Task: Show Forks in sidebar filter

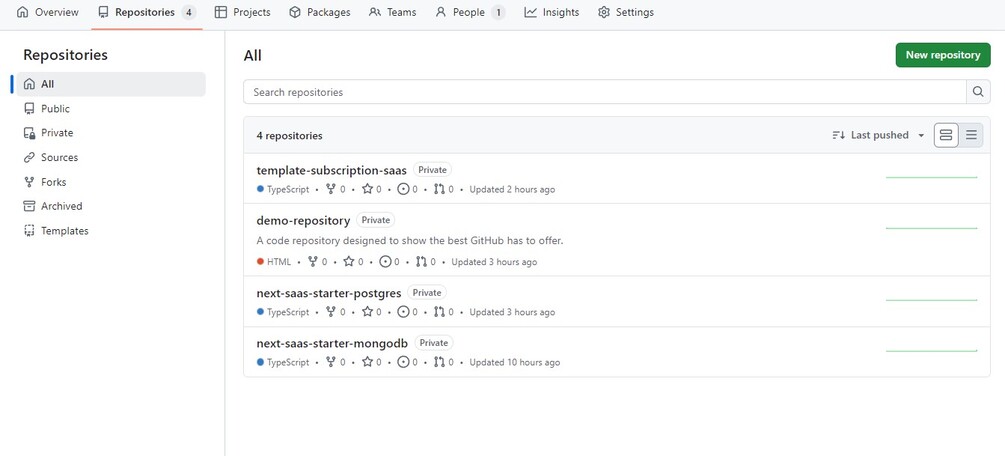Action: (x=53, y=182)
